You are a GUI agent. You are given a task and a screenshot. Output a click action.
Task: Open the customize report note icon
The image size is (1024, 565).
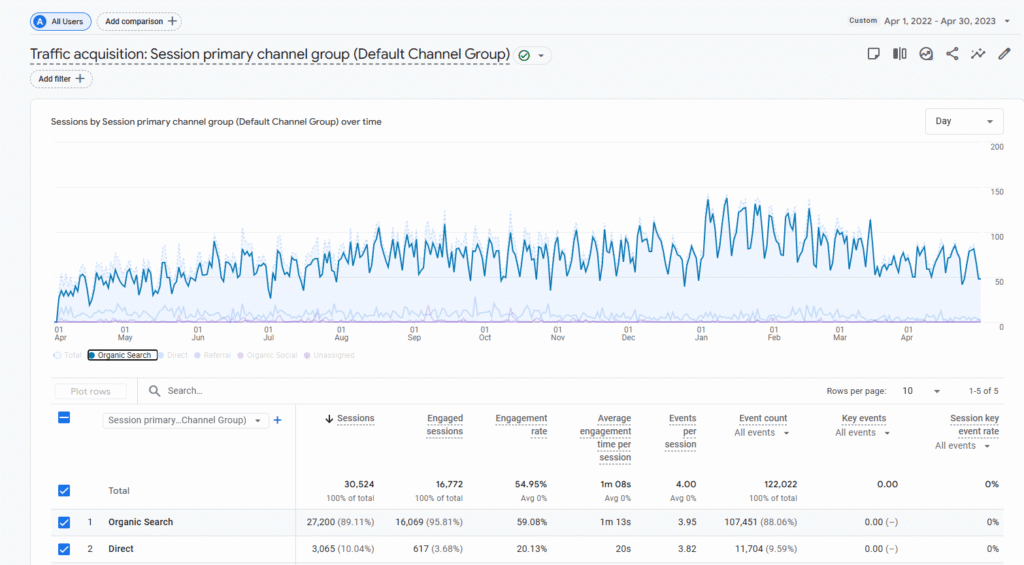[873, 54]
